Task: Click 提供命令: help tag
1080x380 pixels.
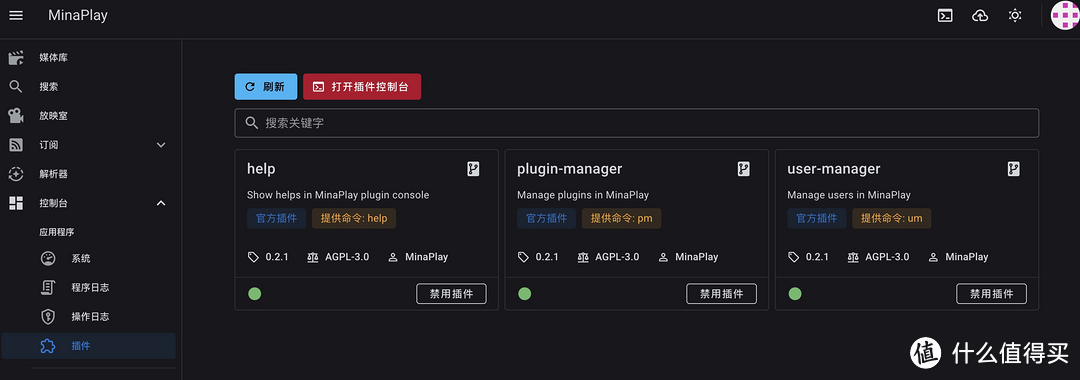Action: pyautogui.click(x=354, y=218)
